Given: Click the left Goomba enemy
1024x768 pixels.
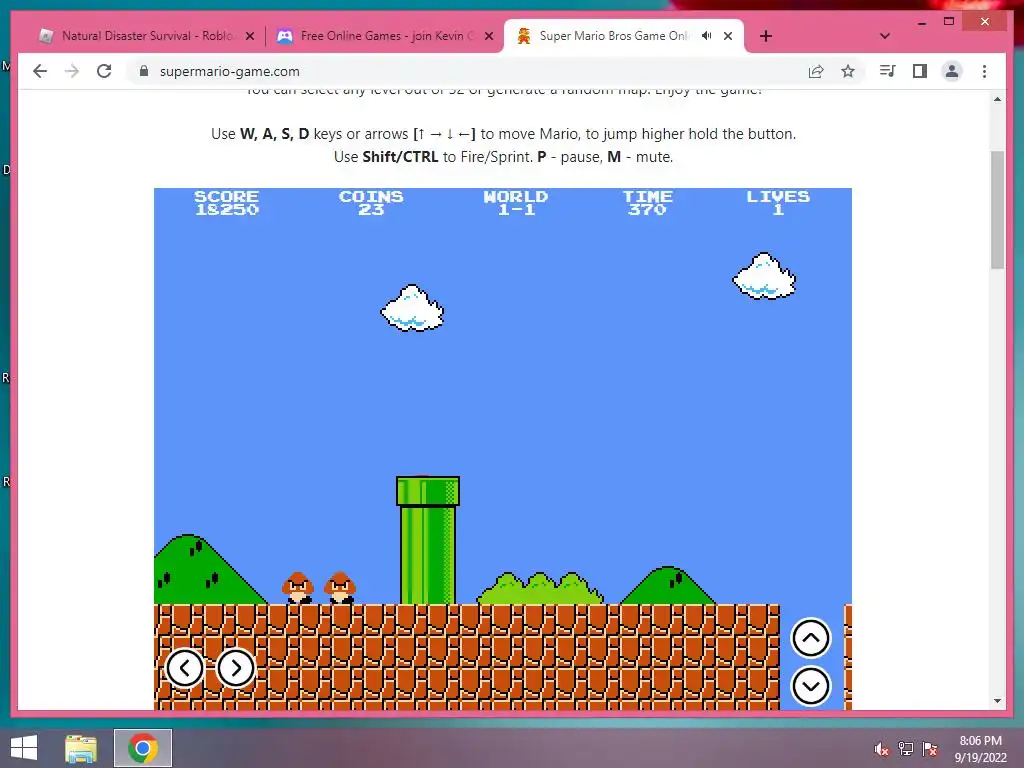Looking at the screenshot, I should (x=298, y=588).
